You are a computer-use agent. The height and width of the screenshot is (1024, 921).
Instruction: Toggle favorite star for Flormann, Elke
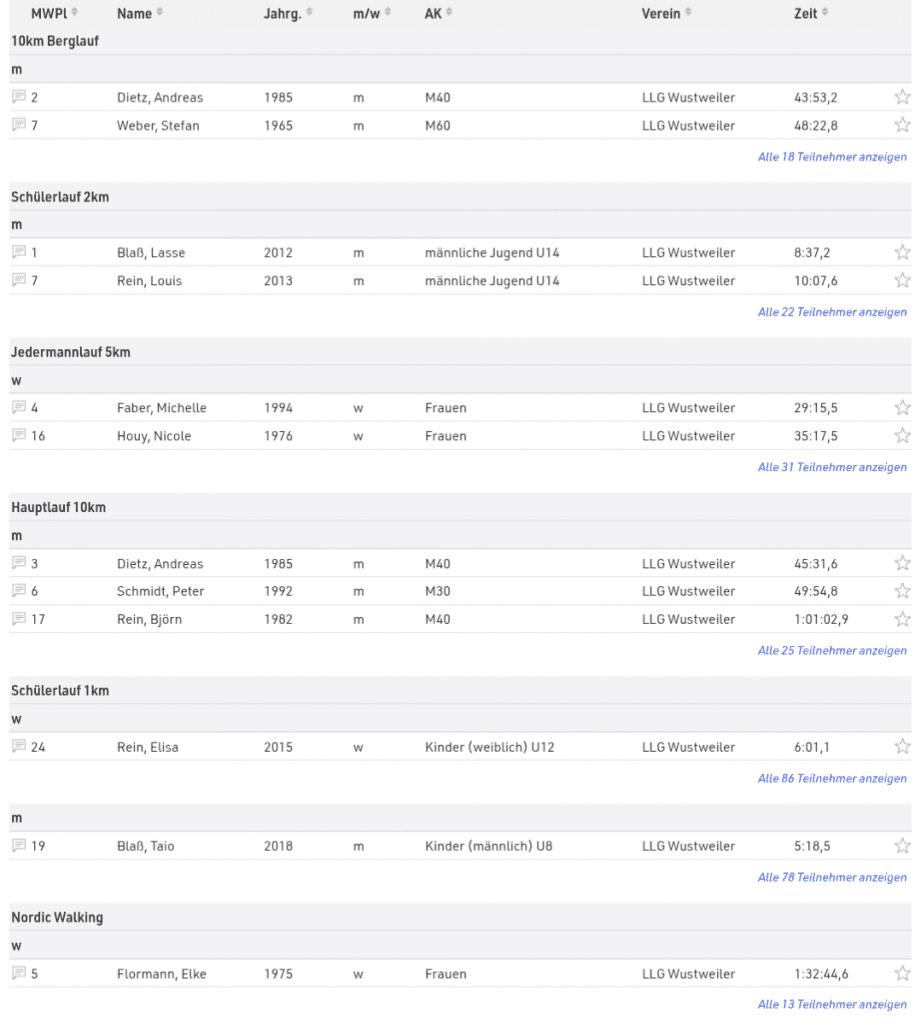902,974
